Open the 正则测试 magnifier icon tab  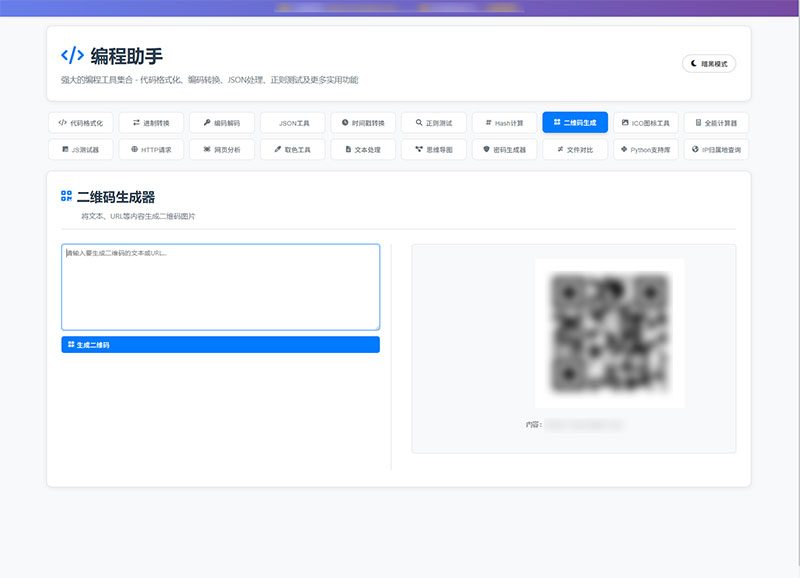point(434,123)
